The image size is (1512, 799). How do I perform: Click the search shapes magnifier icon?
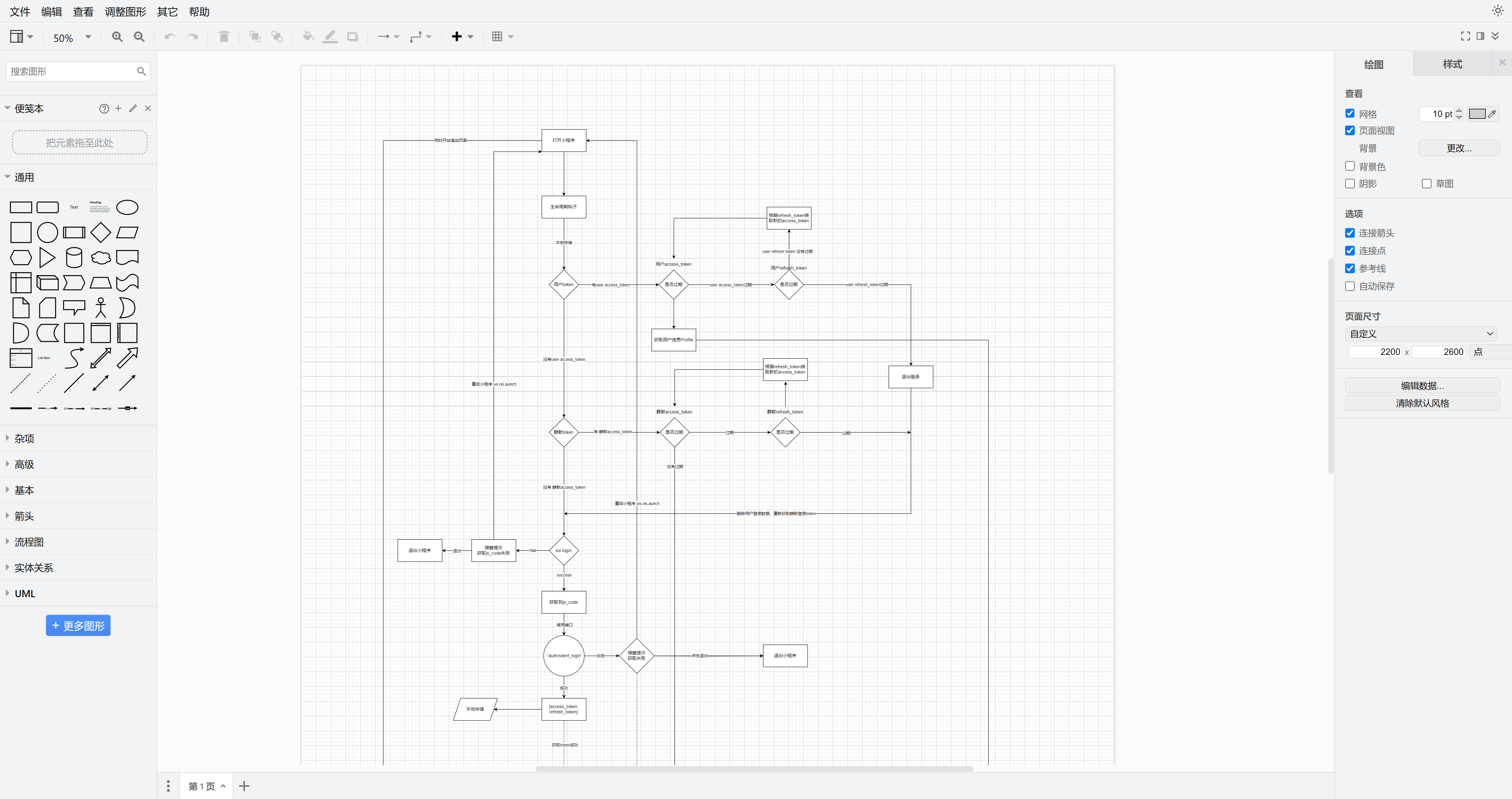[141, 71]
